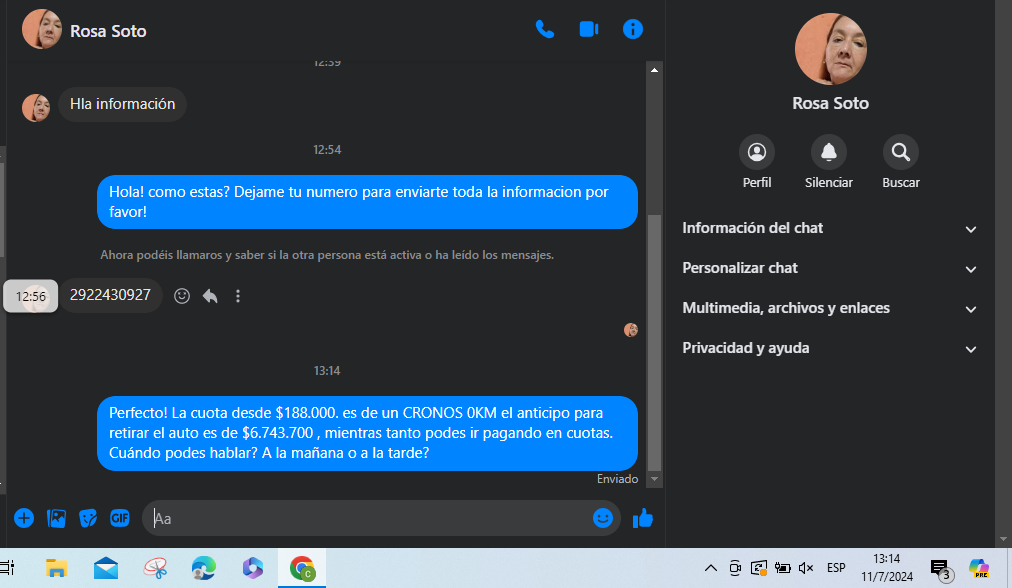
Task: React to the 2922430927 message with emoji
Action: pyautogui.click(x=182, y=296)
